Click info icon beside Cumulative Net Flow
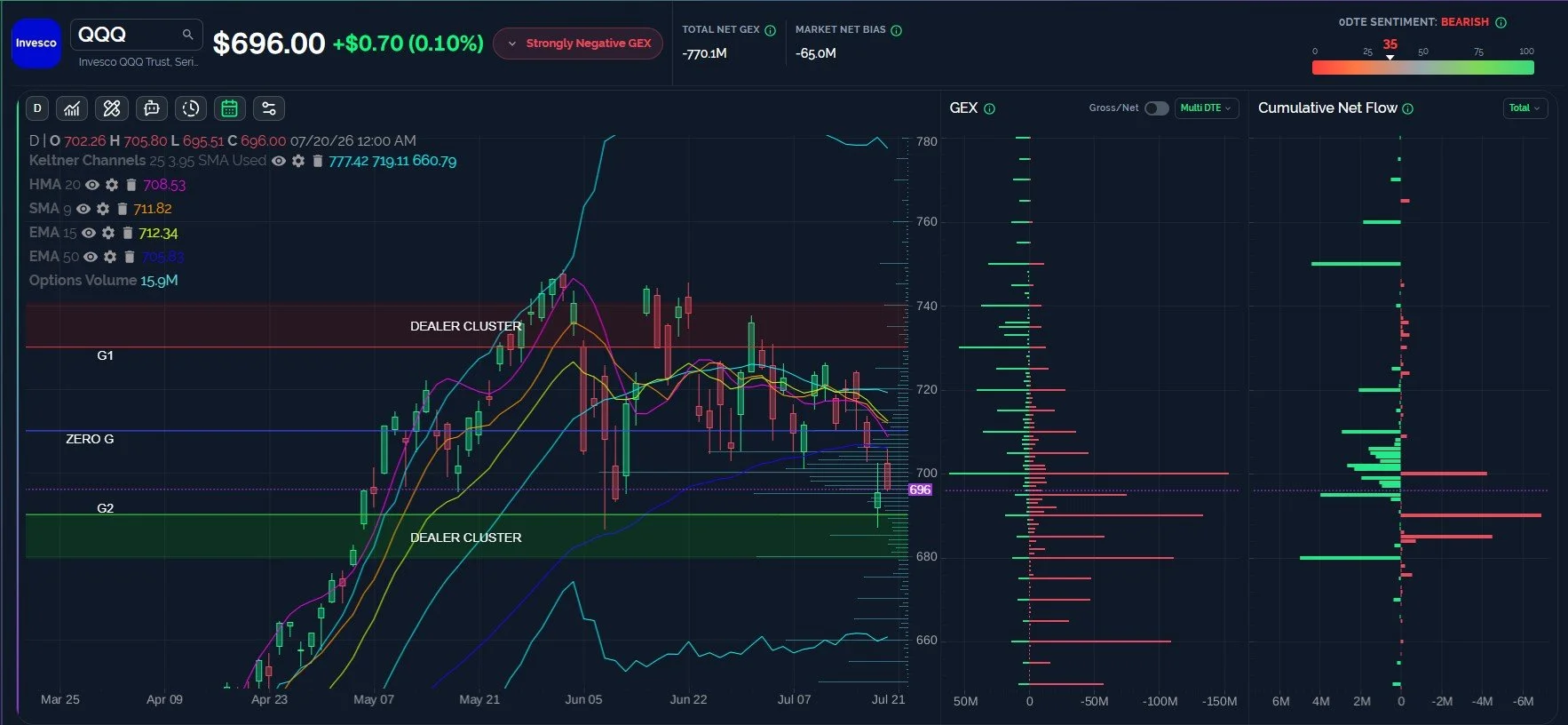Image resolution: width=1568 pixels, height=725 pixels. pyautogui.click(x=1407, y=108)
